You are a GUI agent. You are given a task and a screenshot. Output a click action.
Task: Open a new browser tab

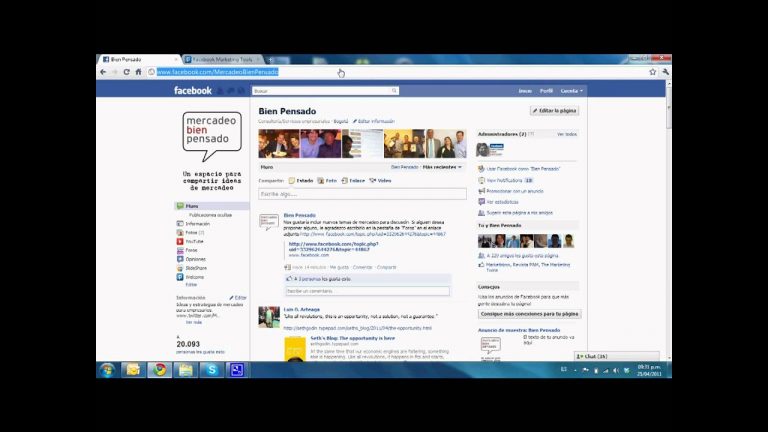[x=270, y=60]
